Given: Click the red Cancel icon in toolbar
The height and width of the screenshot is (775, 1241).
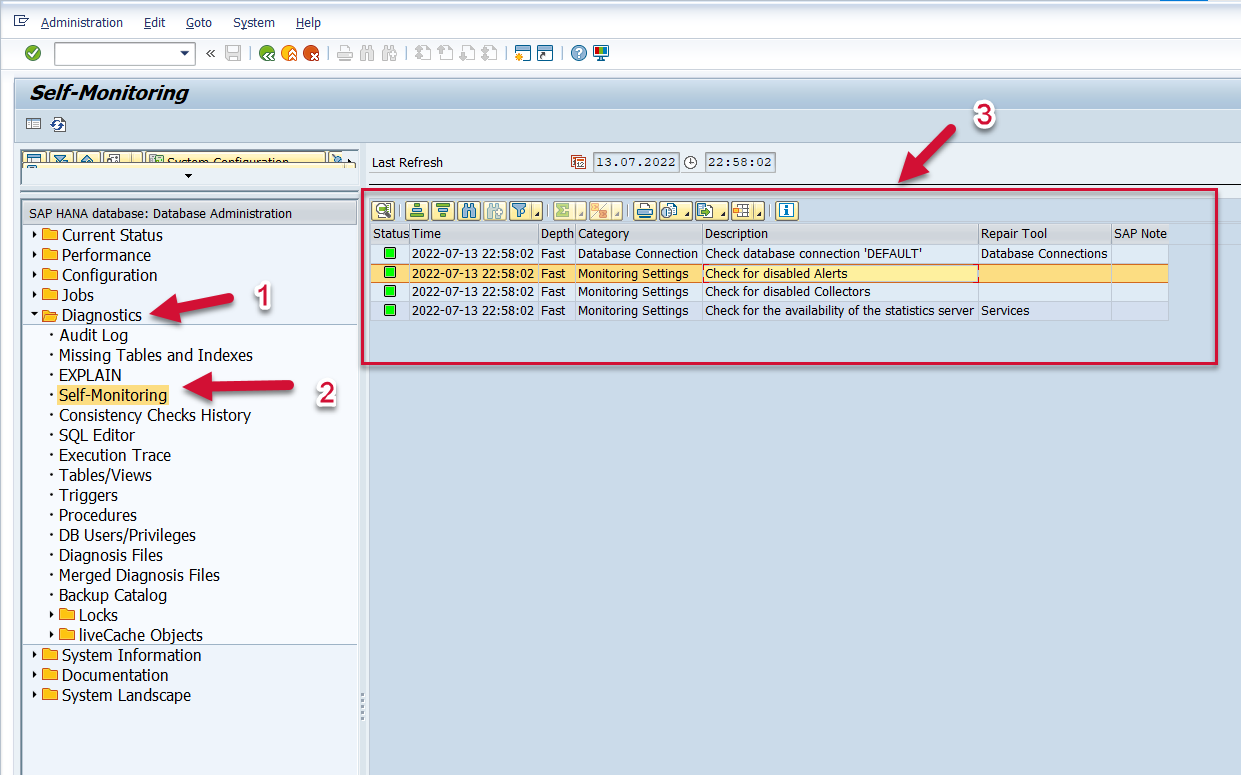Looking at the screenshot, I should (x=312, y=53).
